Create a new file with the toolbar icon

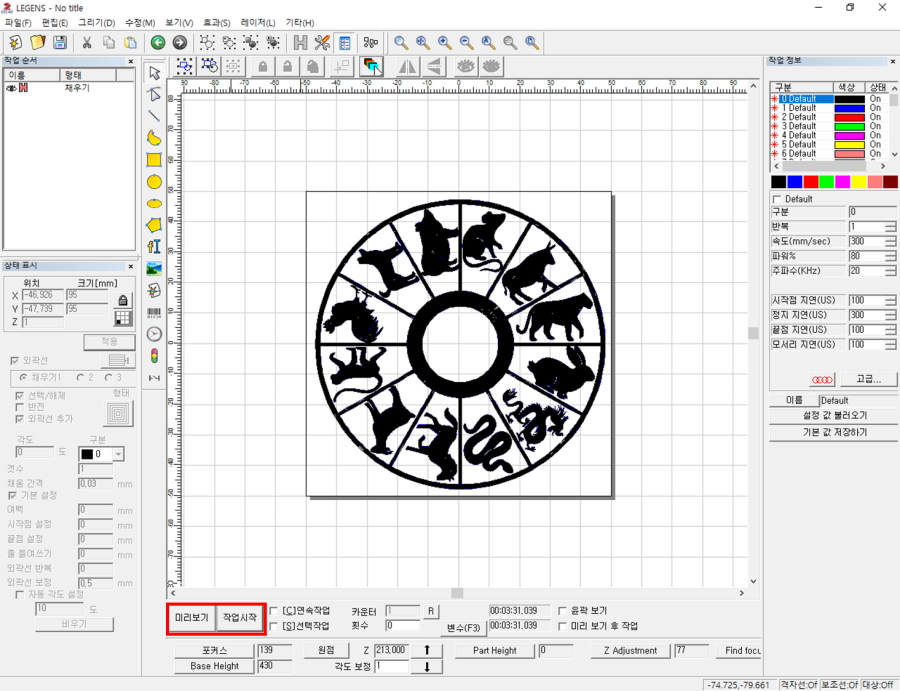(x=15, y=42)
